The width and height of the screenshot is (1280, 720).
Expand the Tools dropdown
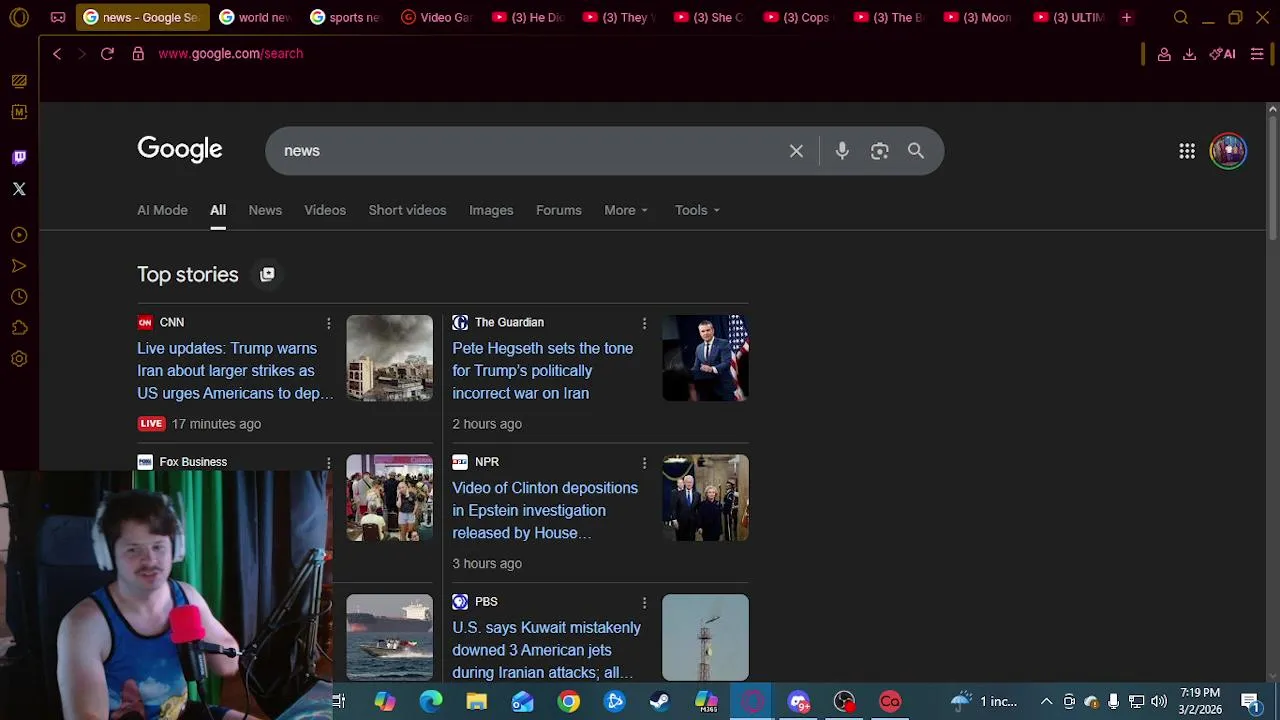pos(697,210)
